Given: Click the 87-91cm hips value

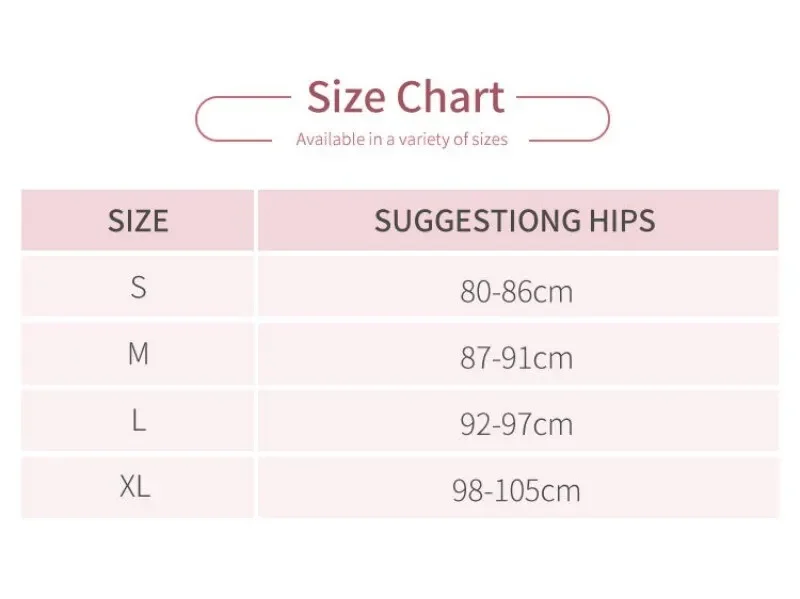Looking at the screenshot, I should pyautogui.click(x=516, y=358).
